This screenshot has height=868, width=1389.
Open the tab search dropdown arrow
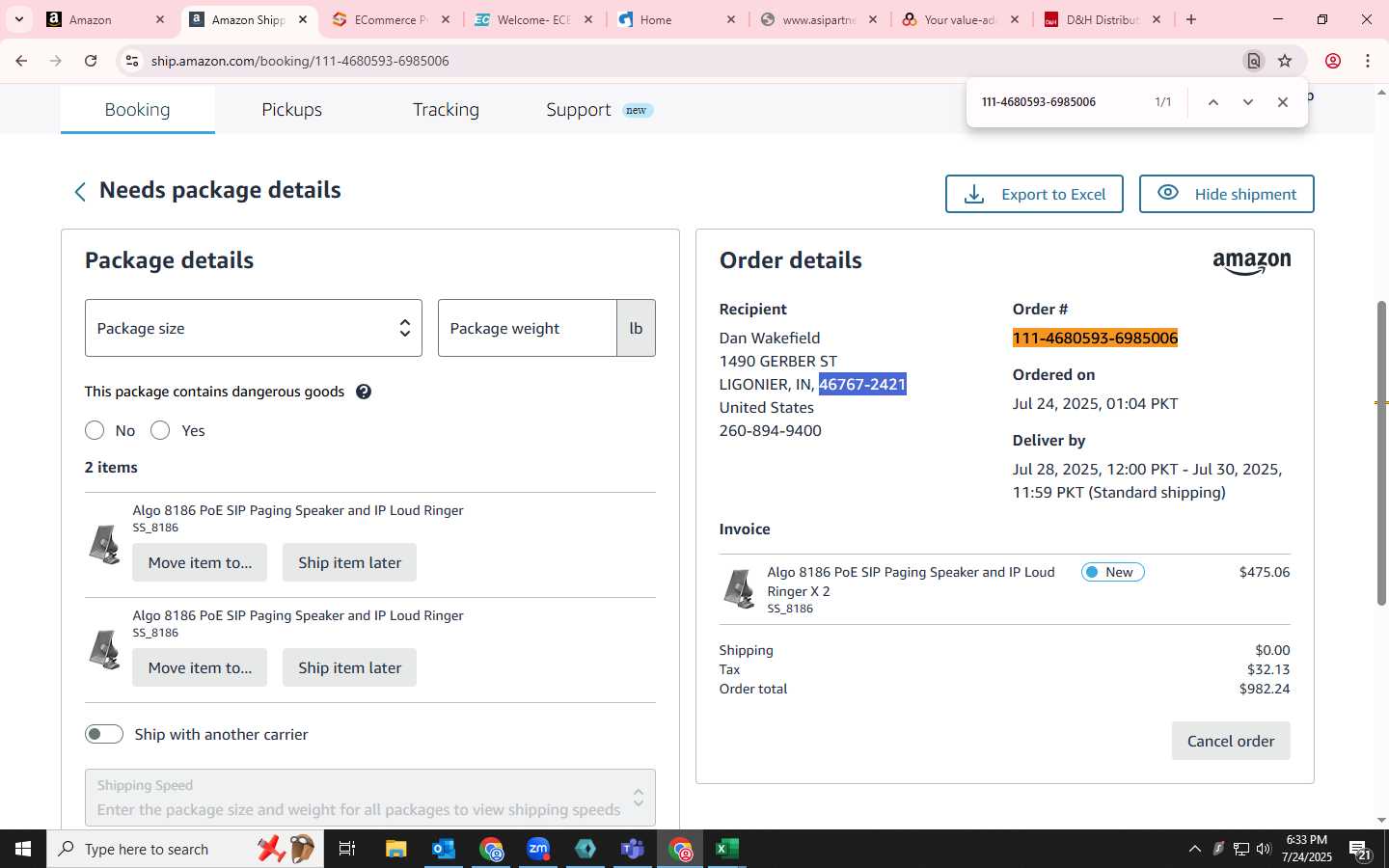(x=19, y=19)
